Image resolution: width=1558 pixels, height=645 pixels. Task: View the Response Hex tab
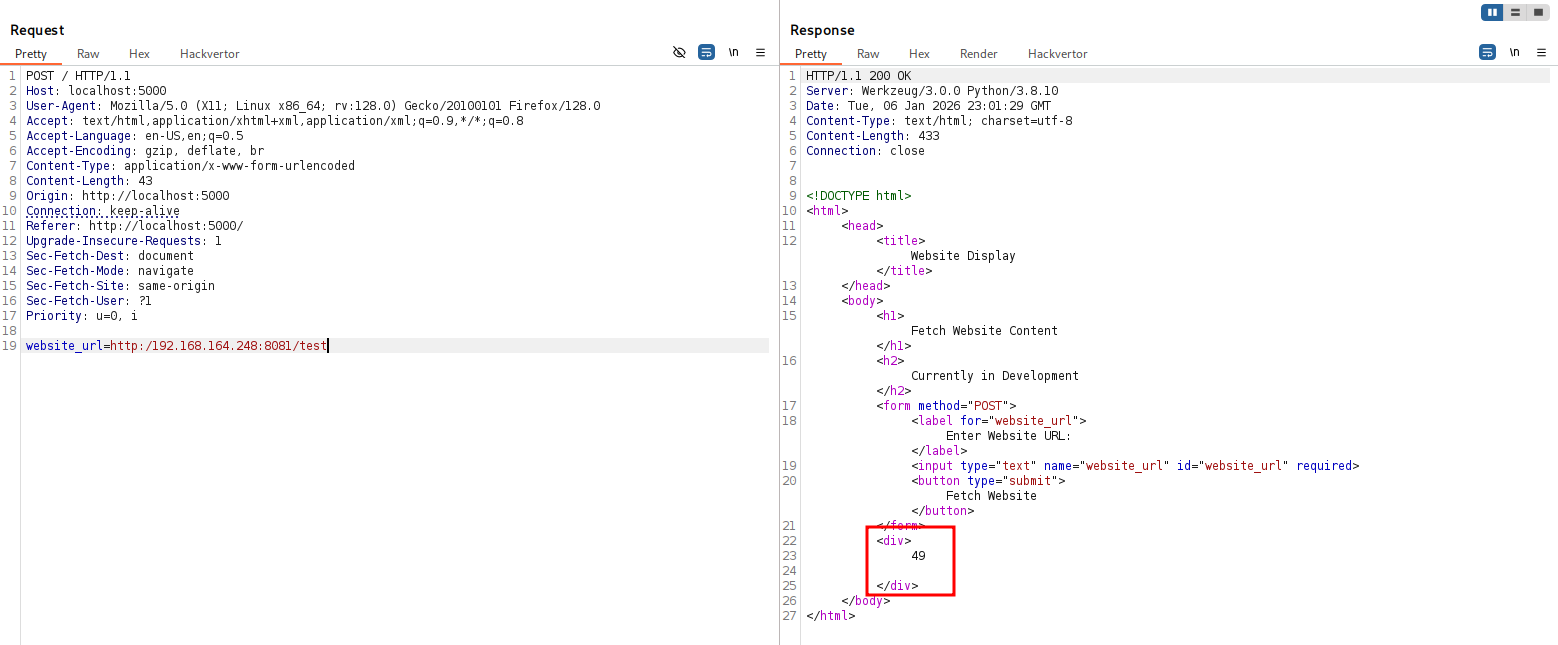[919, 54]
